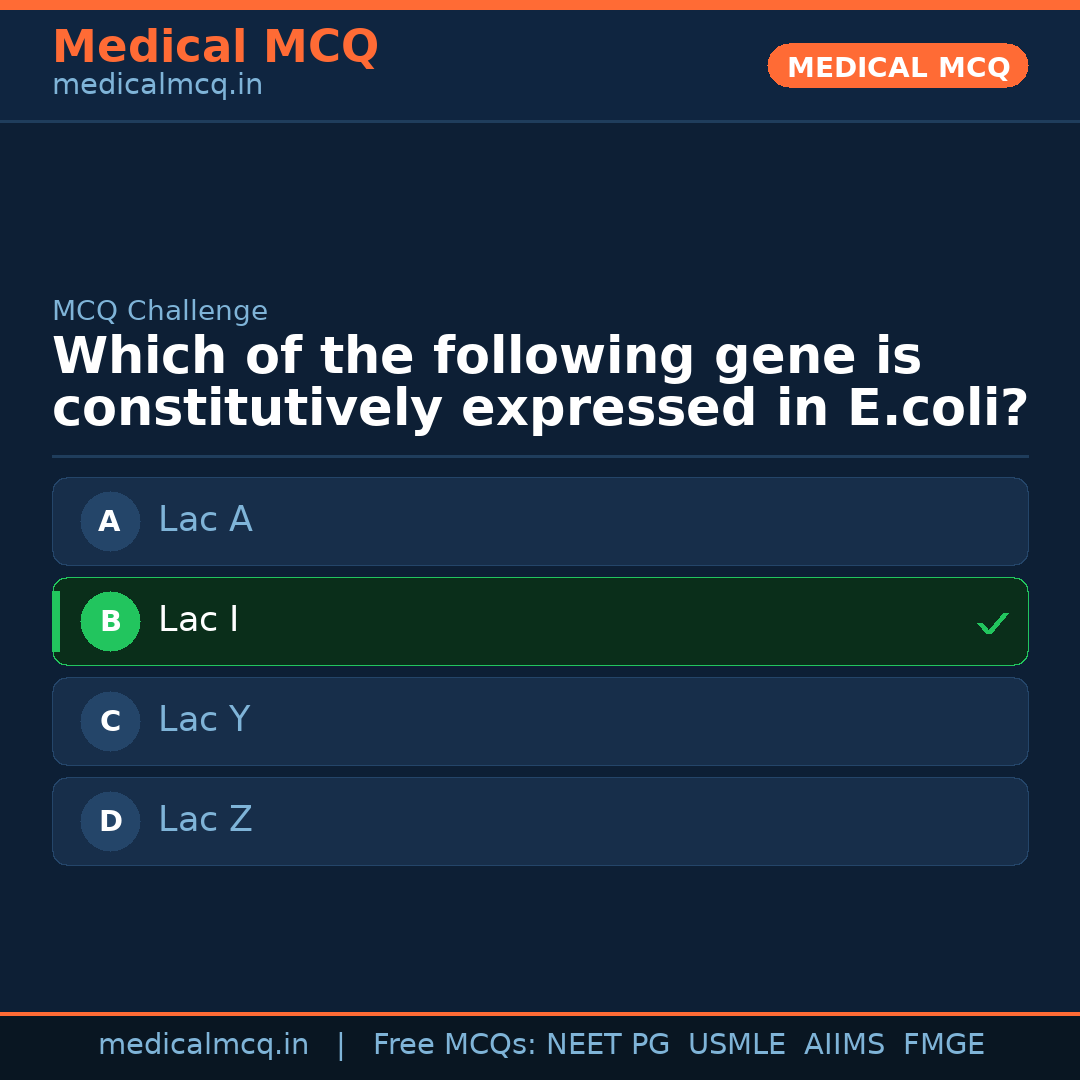
Task: Choose the Lac Z answer option
Action: point(540,821)
